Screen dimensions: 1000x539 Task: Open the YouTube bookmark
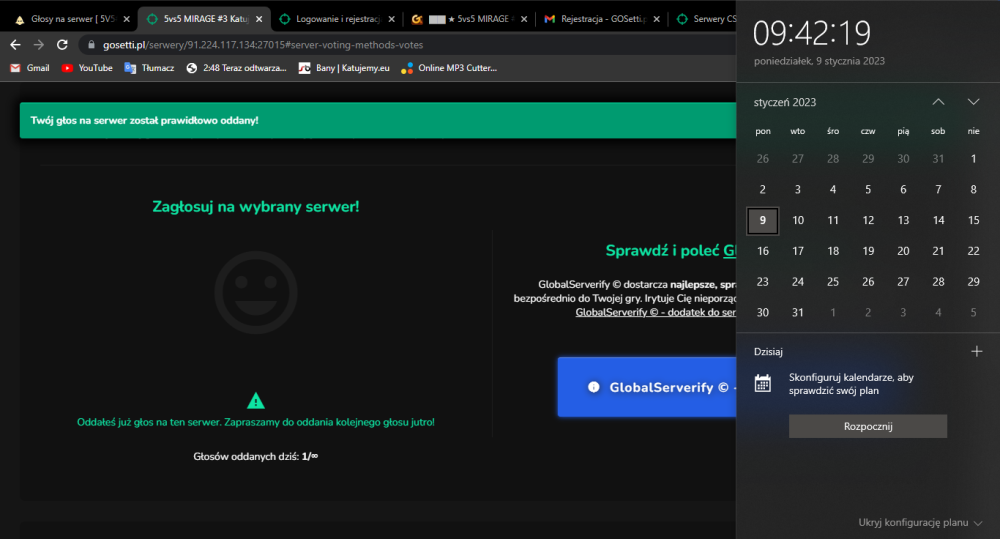tap(87, 68)
